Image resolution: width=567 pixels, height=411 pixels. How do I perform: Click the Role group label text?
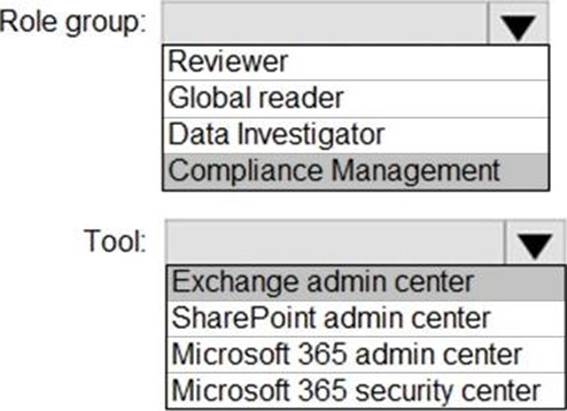pyautogui.click(x=73, y=23)
